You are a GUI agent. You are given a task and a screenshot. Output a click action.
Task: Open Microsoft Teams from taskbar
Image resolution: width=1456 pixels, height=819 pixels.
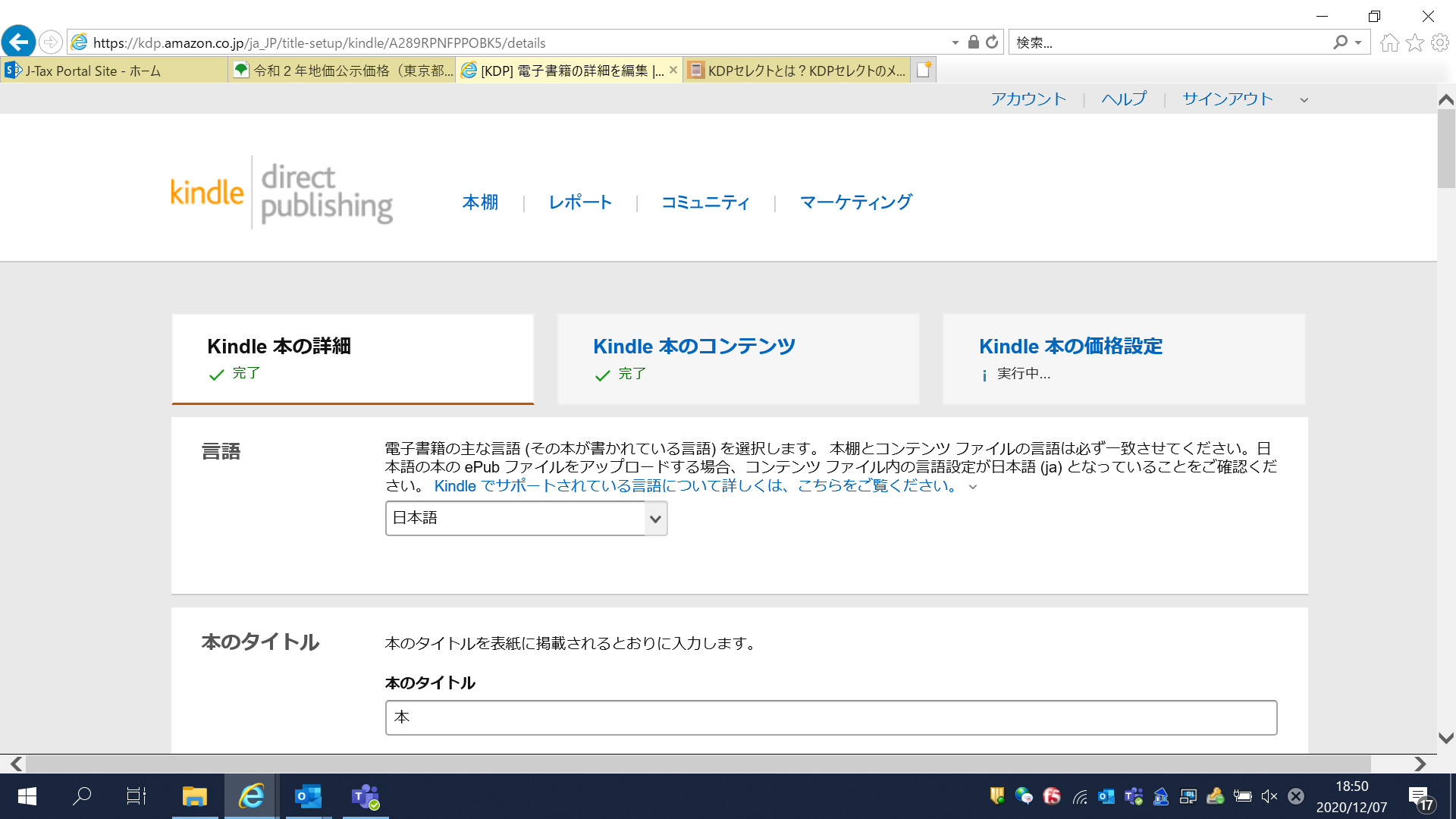coord(366,796)
